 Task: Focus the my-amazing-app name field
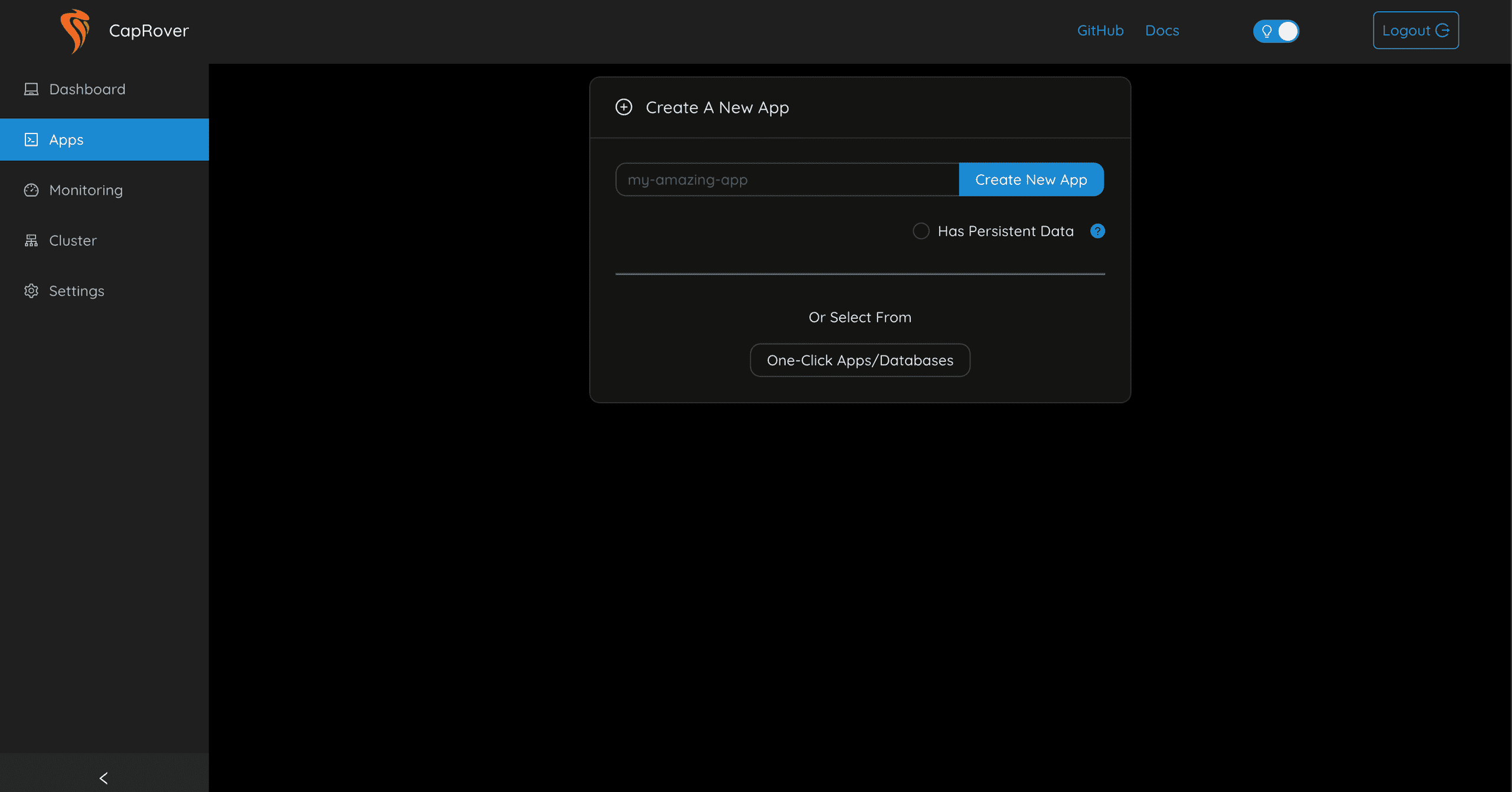click(x=787, y=180)
